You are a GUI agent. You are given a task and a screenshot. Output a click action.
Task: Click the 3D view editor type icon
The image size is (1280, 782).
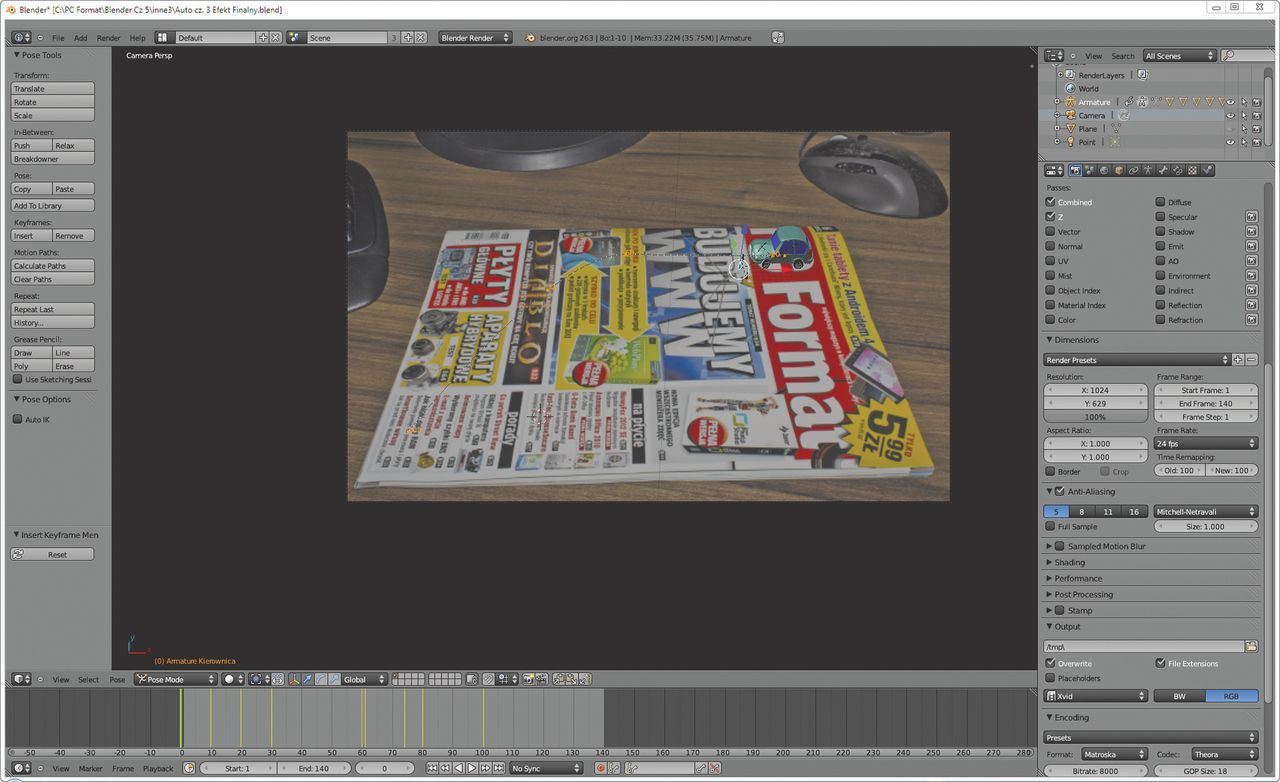21,679
